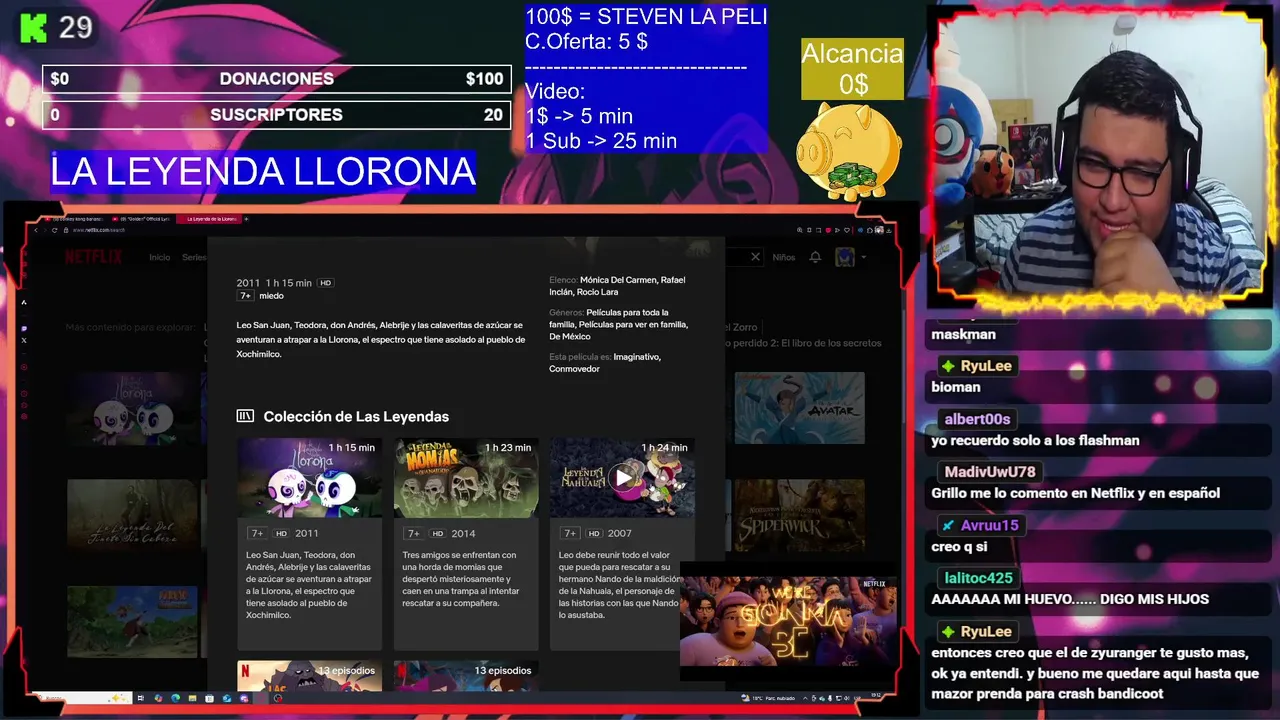Open the weather widget in the system tray
Viewport: 1280px width, 720px height.
pos(768,698)
